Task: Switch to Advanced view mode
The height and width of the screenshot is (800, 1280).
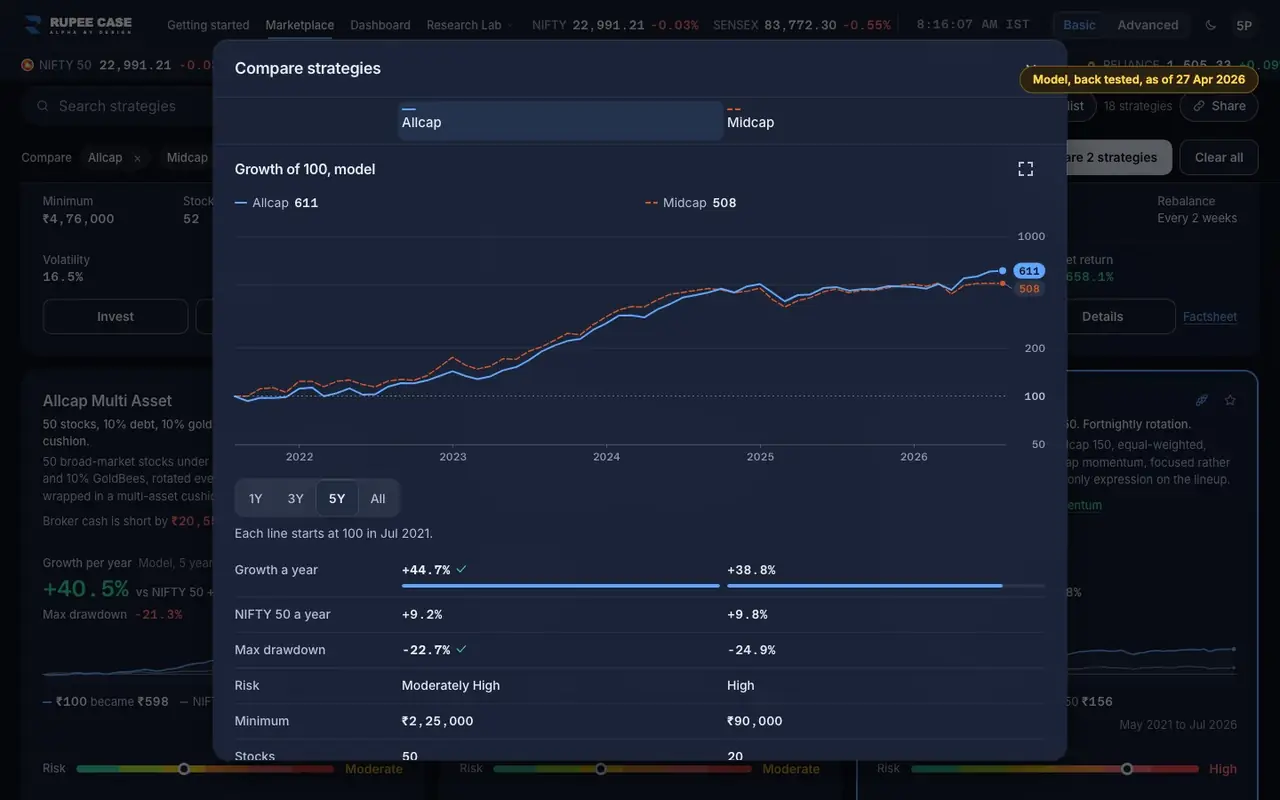Action: (1148, 25)
